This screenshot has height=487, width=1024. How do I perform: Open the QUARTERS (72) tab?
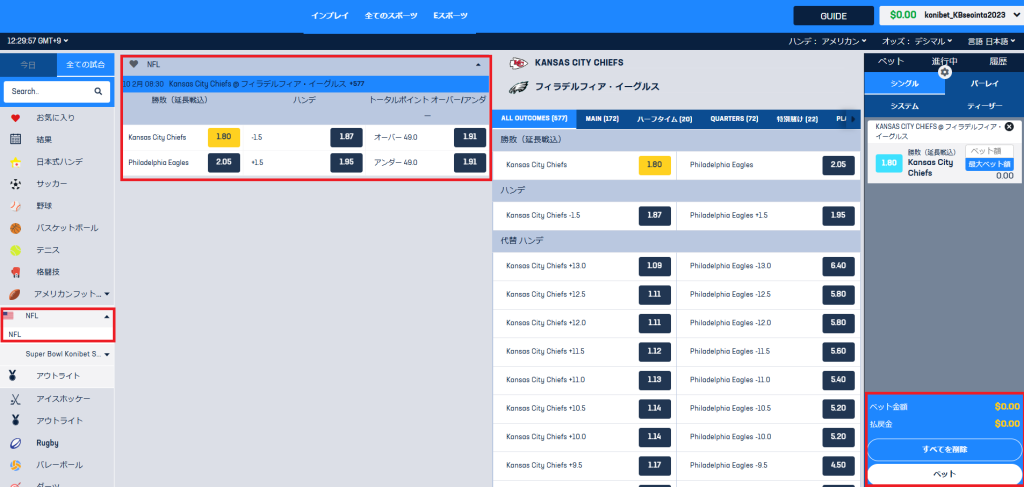pos(734,119)
